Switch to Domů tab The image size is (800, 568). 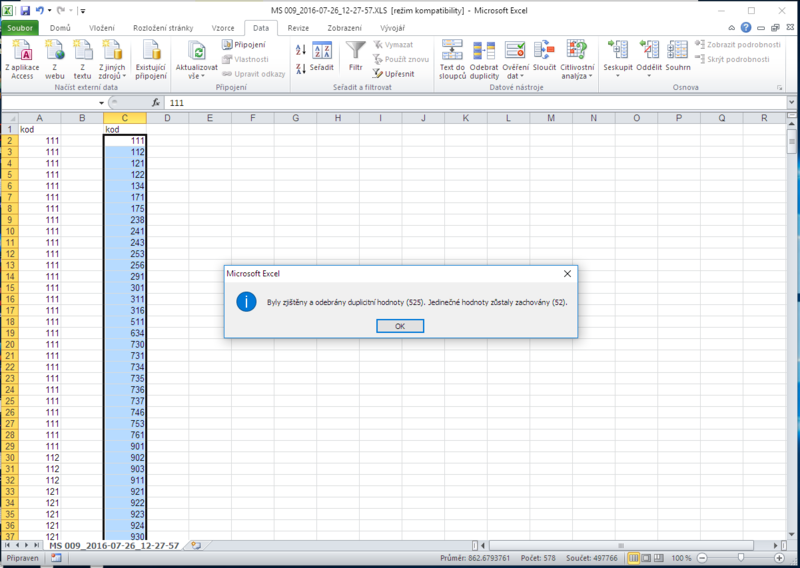60,28
